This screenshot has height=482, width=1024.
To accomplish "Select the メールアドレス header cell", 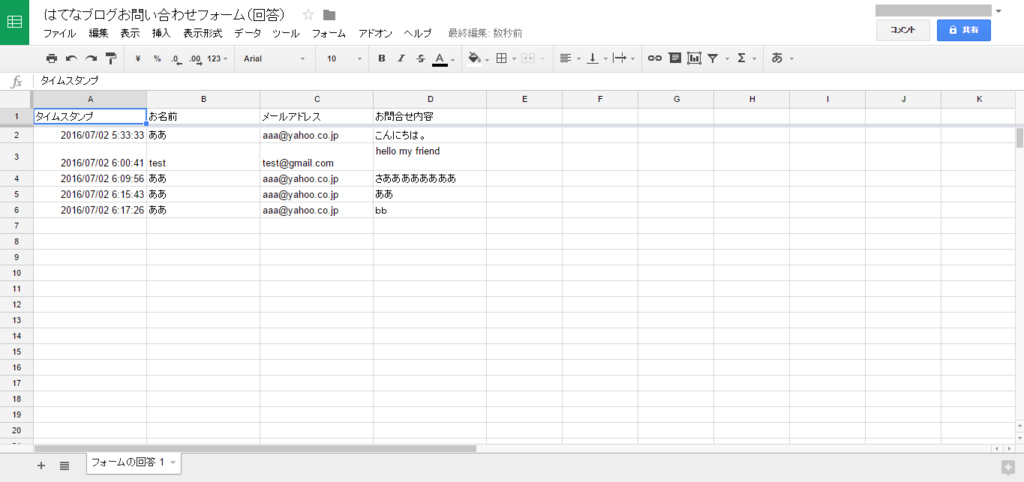I will [317, 117].
